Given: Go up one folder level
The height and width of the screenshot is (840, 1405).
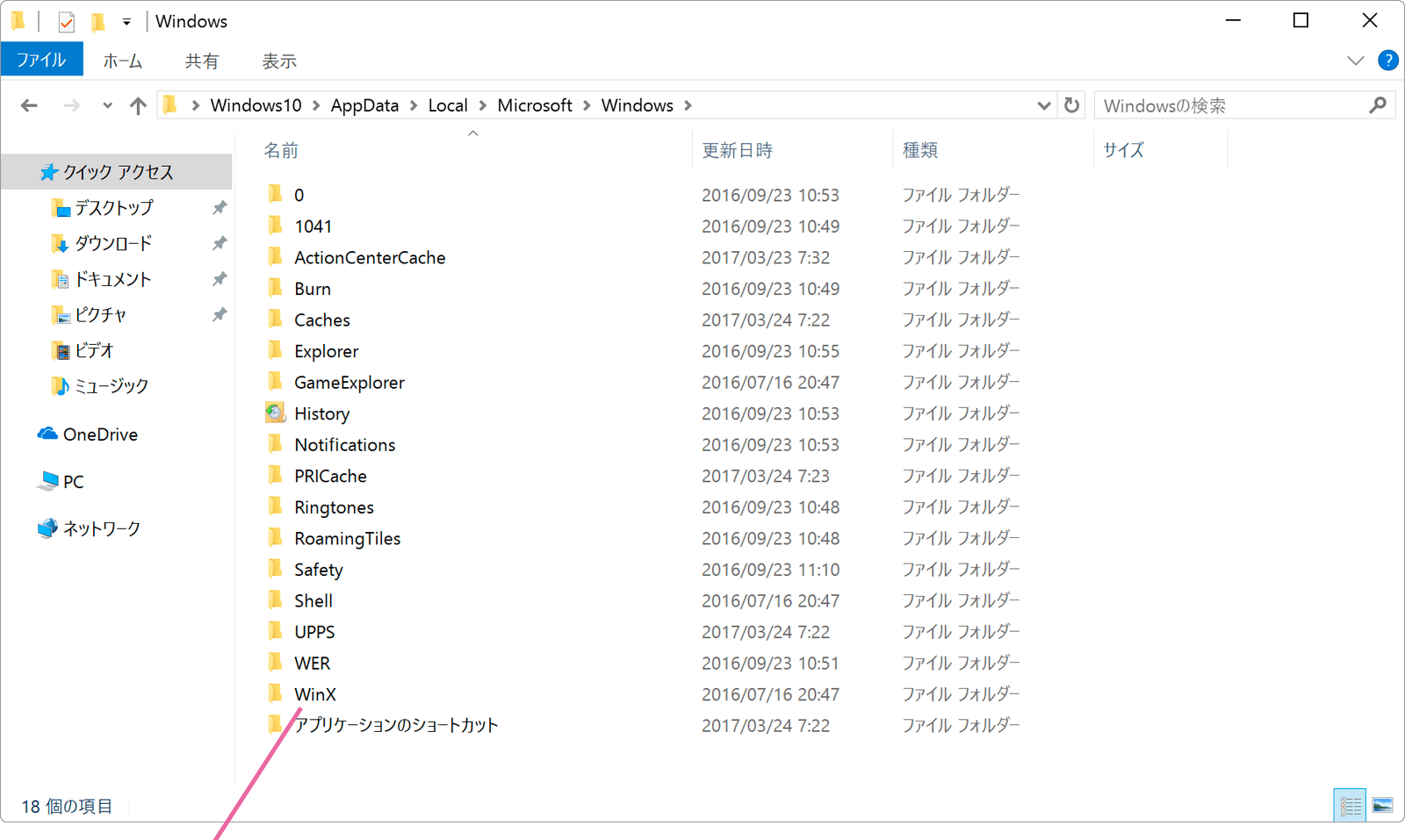Looking at the screenshot, I should point(138,106).
